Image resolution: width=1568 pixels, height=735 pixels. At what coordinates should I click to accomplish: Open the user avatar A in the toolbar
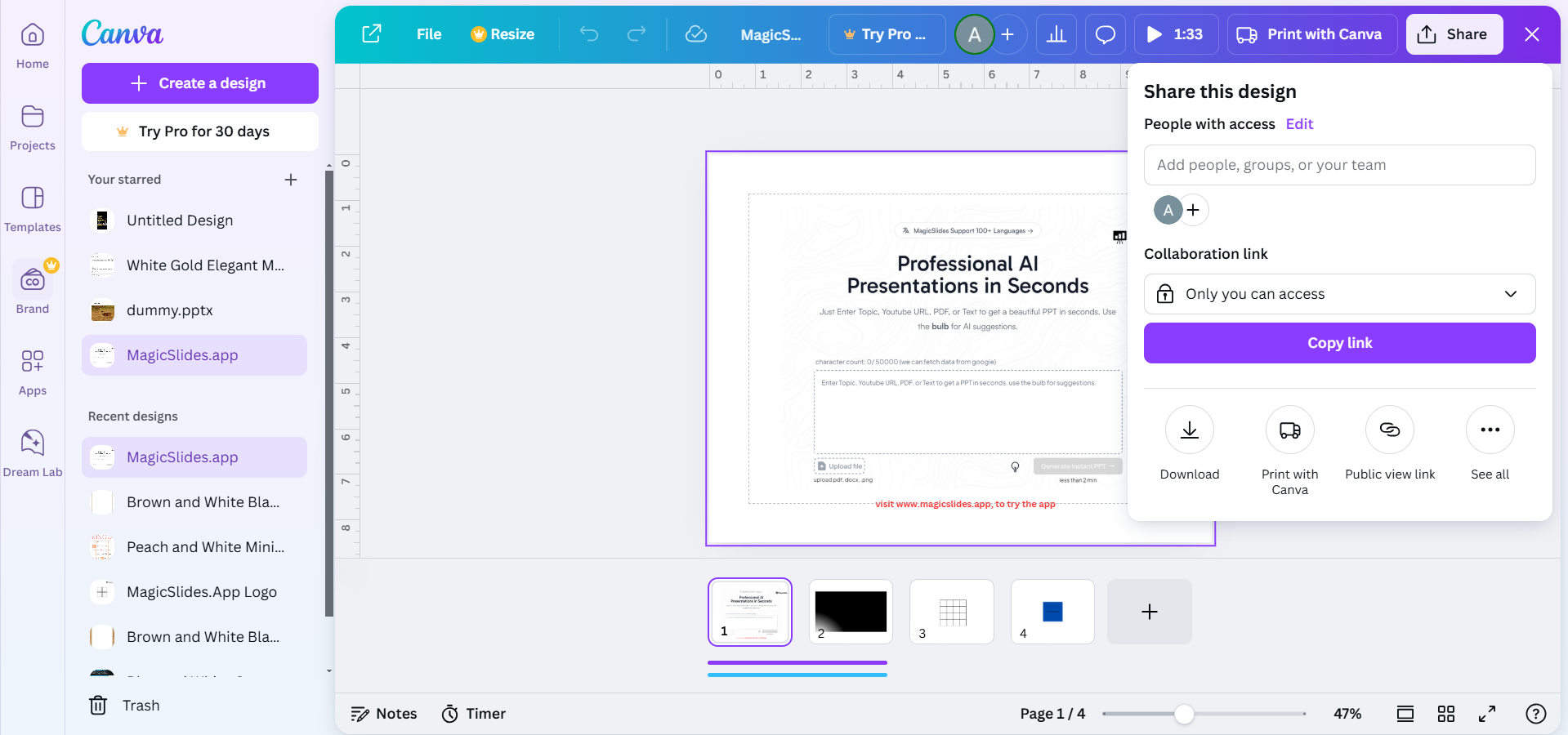pyautogui.click(x=975, y=34)
